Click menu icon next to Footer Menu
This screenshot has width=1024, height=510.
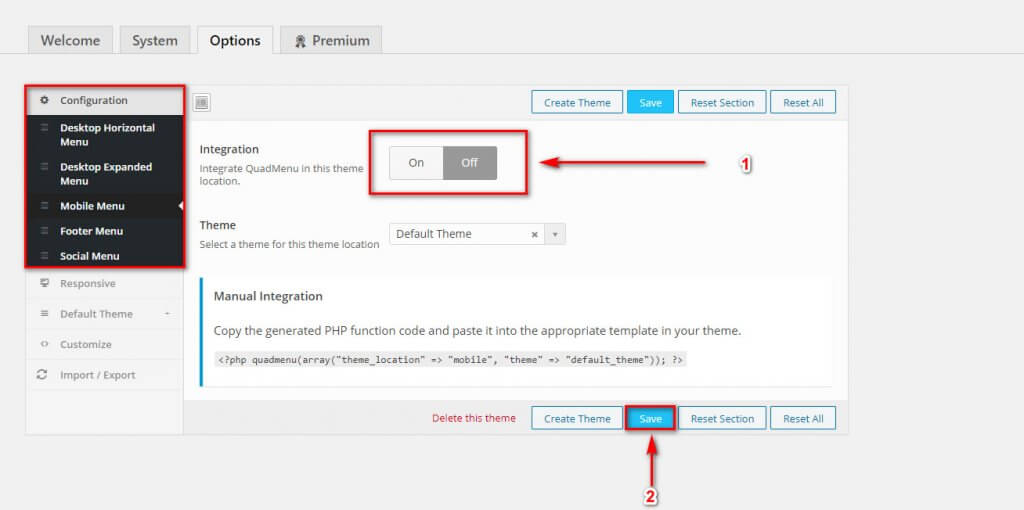44,231
